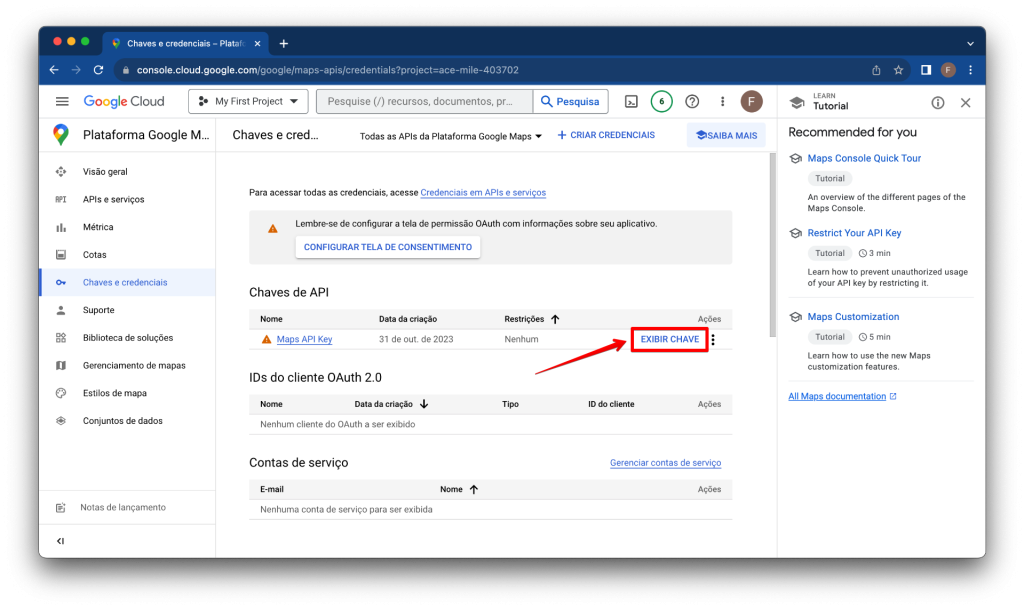Open more actions for Maps API Key
The height and width of the screenshot is (609, 1024).
(x=713, y=339)
